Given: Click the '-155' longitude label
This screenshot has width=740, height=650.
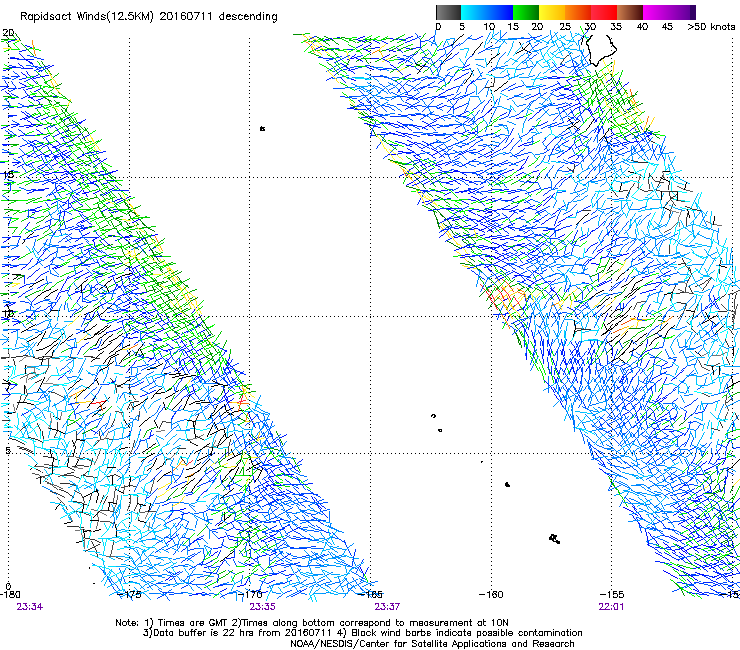Looking at the screenshot, I should pos(612,595).
